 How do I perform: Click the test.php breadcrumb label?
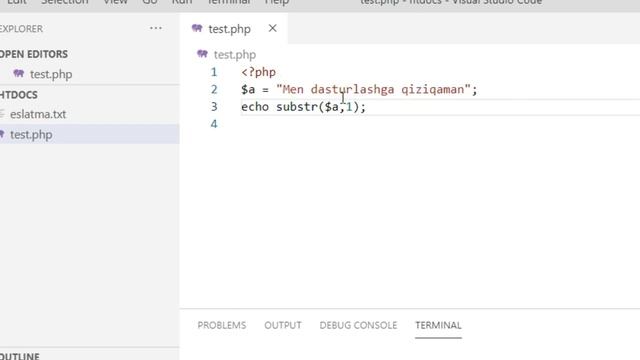pyautogui.click(x=235, y=54)
